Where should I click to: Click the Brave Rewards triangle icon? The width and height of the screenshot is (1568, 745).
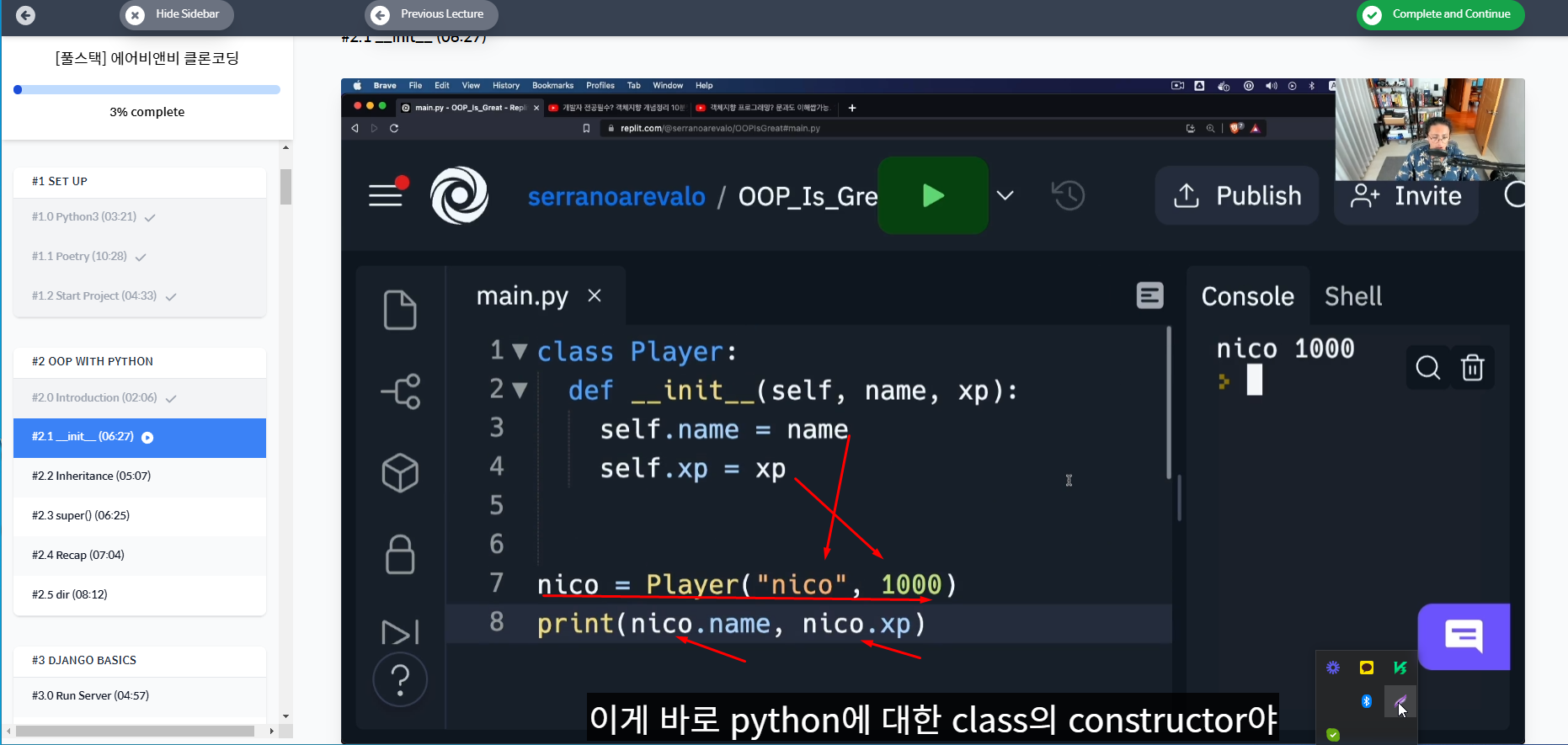point(1256,128)
